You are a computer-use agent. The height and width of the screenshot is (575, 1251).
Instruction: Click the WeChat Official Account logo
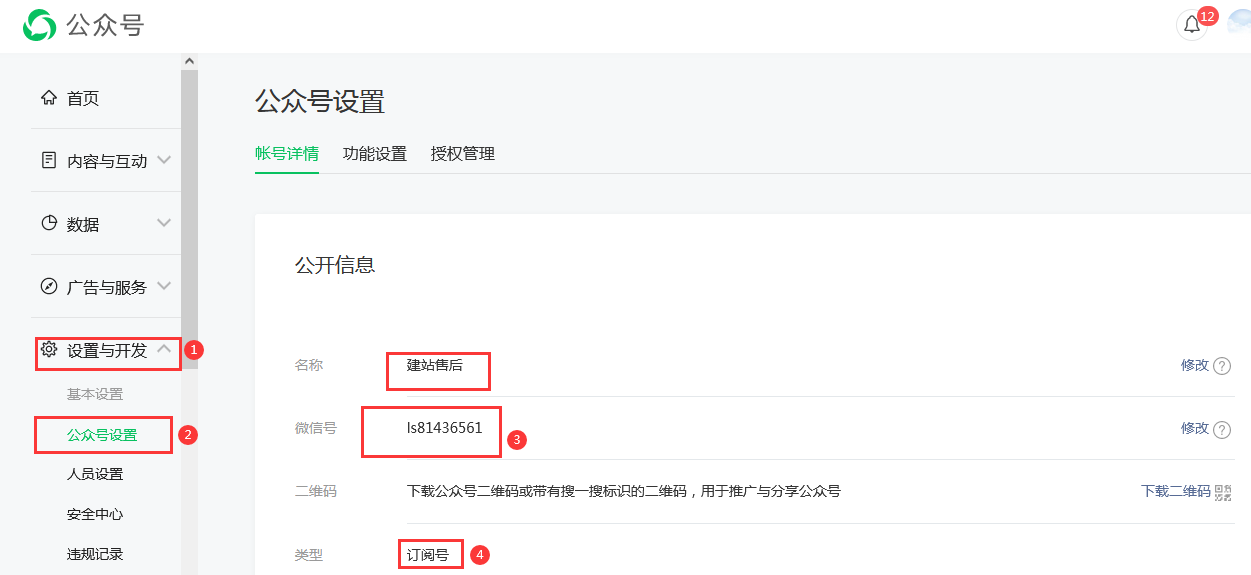[40, 25]
